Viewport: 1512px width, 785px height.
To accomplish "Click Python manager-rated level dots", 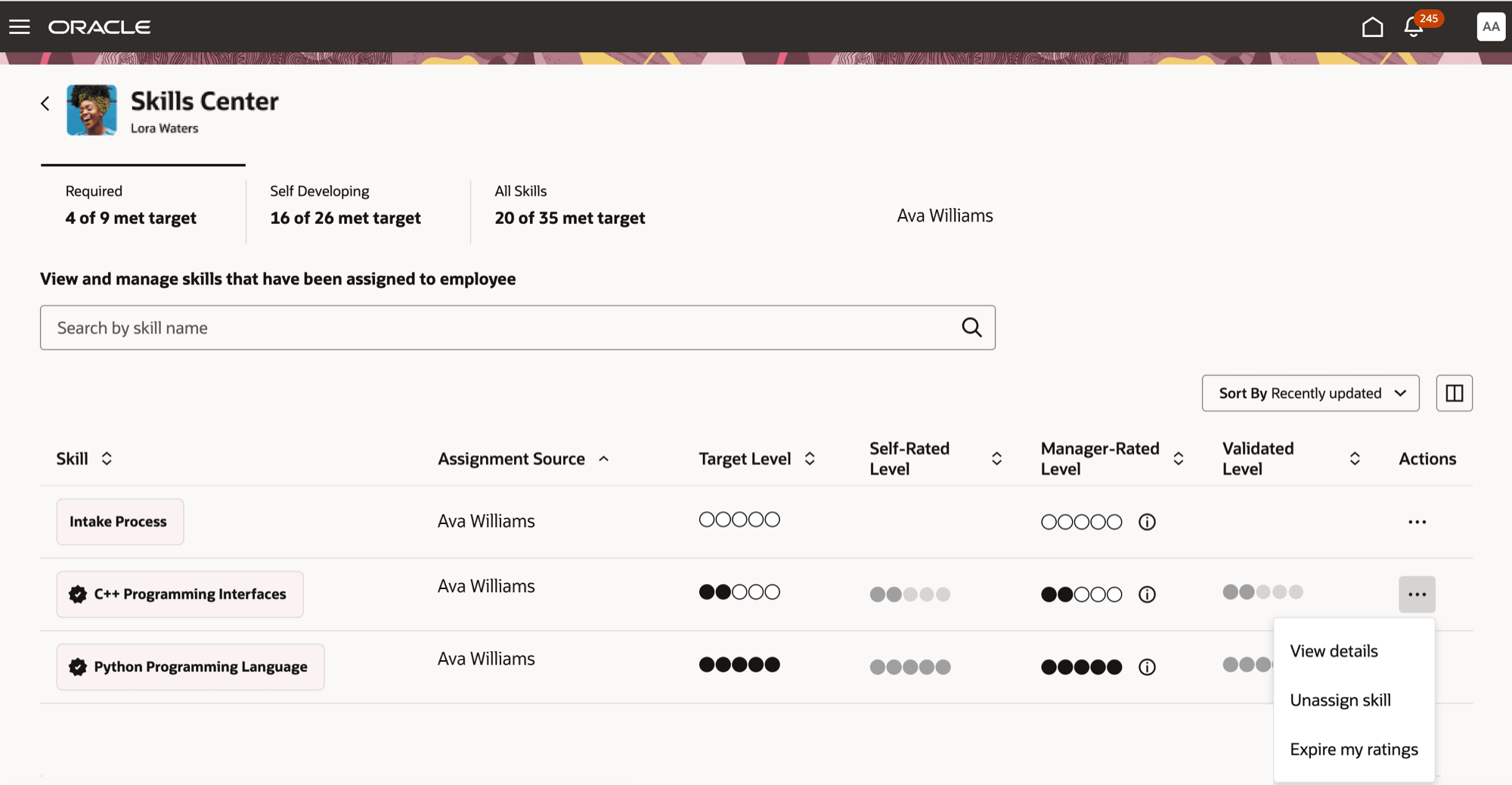I will coord(1081,667).
